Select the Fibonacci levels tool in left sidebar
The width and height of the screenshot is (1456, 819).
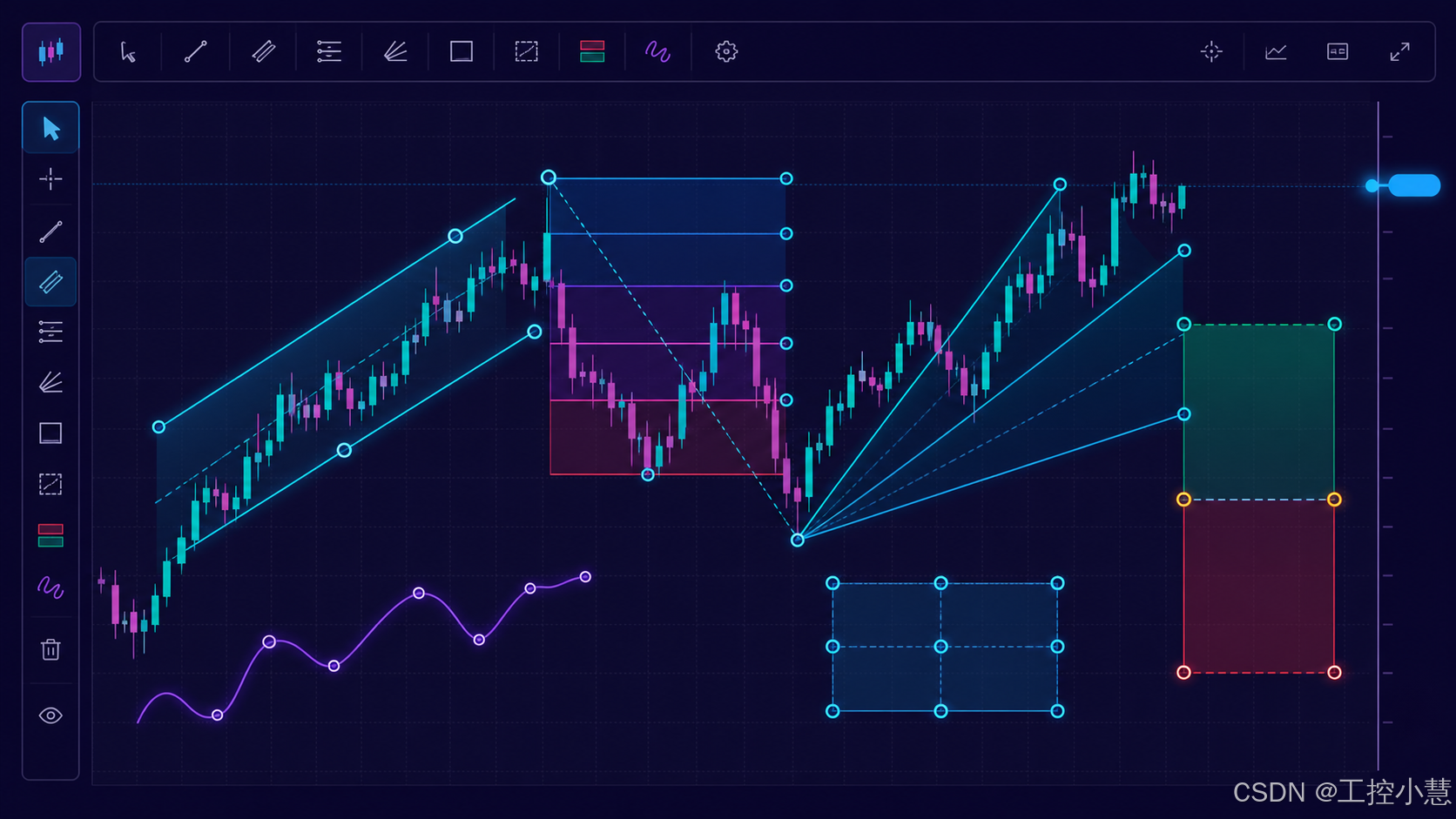(x=51, y=332)
